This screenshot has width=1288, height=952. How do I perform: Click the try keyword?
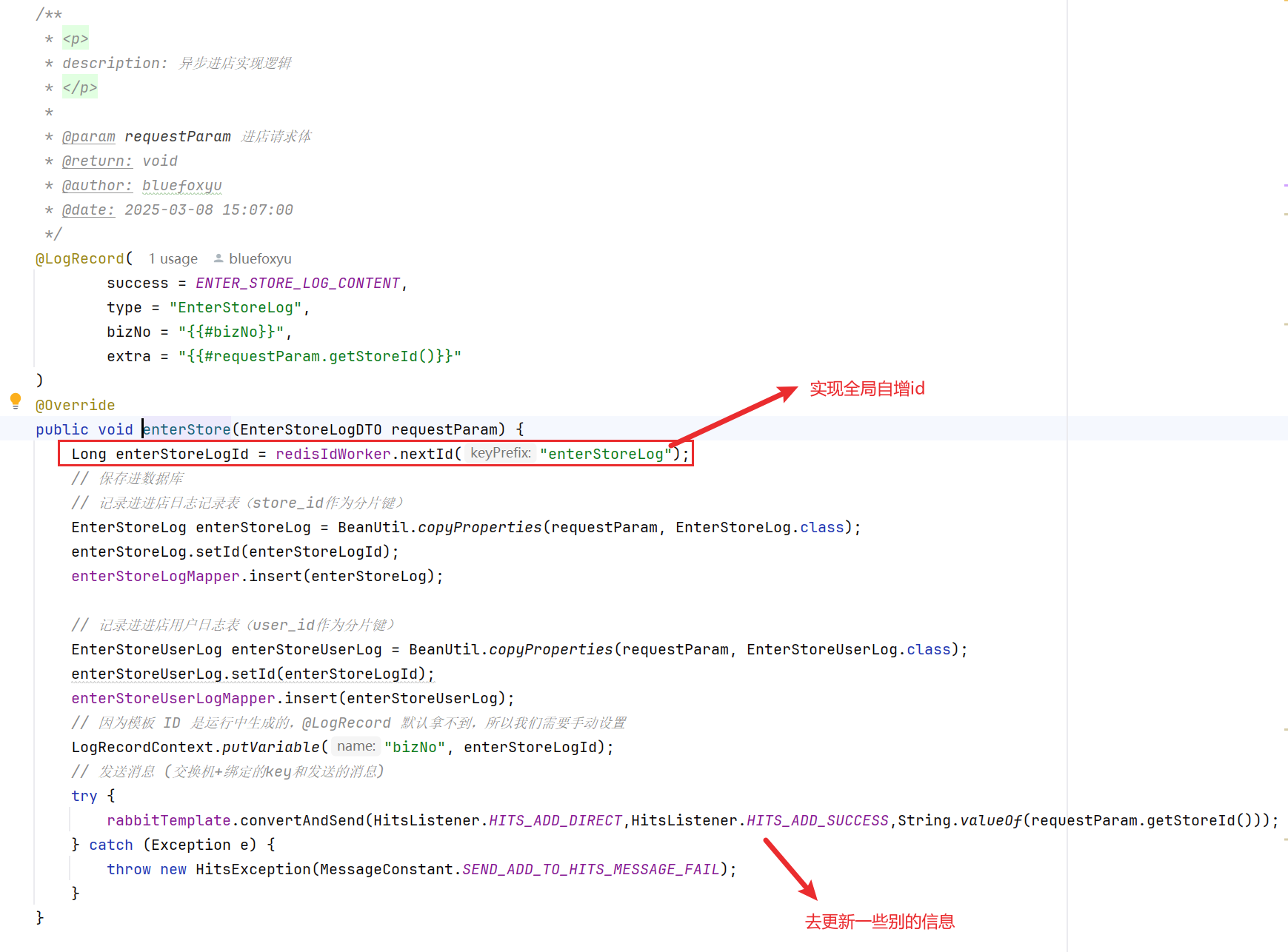click(84, 796)
